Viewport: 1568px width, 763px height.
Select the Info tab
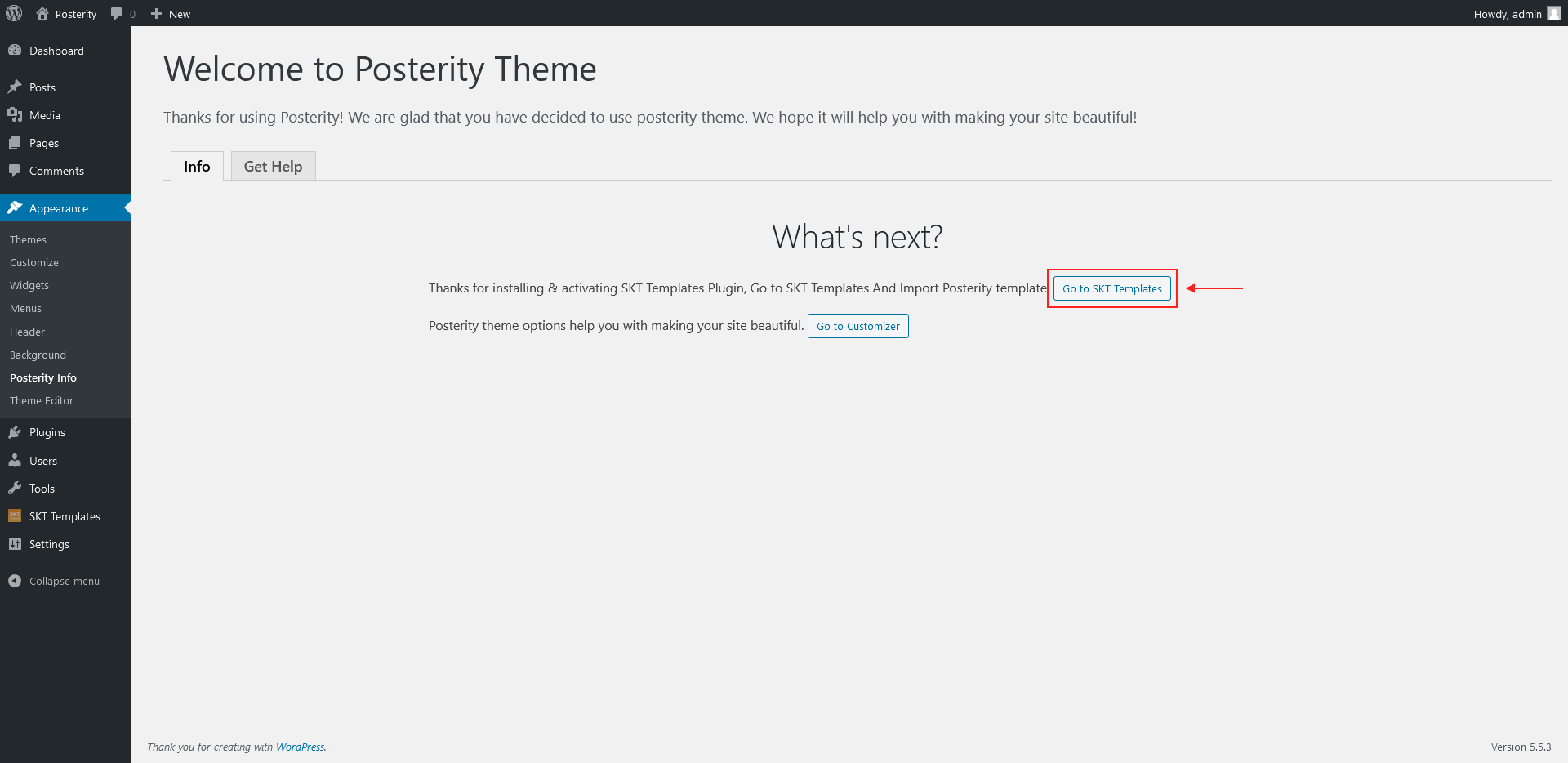197,166
